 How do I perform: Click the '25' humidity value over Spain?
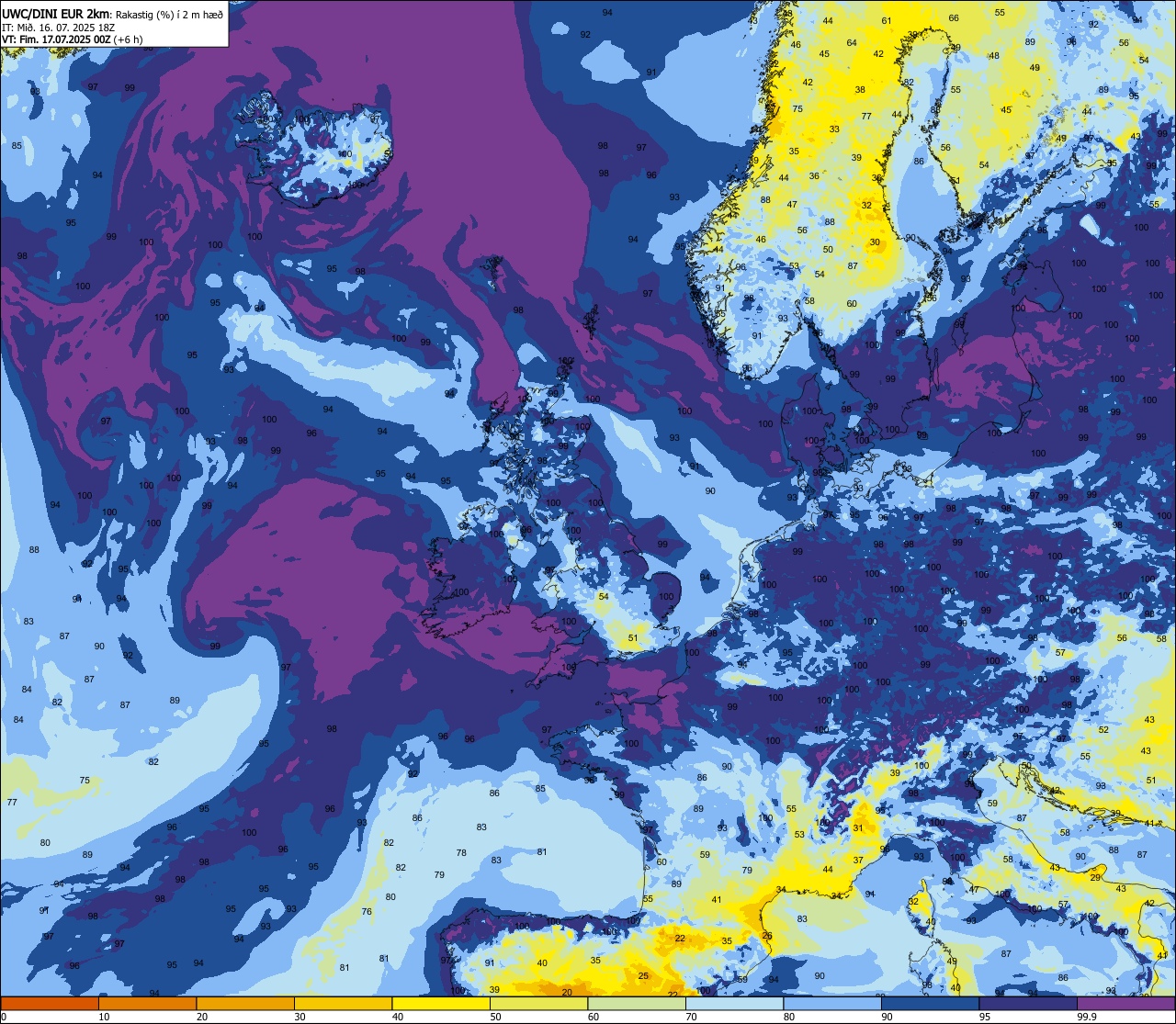pyautogui.click(x=644, y=976)
